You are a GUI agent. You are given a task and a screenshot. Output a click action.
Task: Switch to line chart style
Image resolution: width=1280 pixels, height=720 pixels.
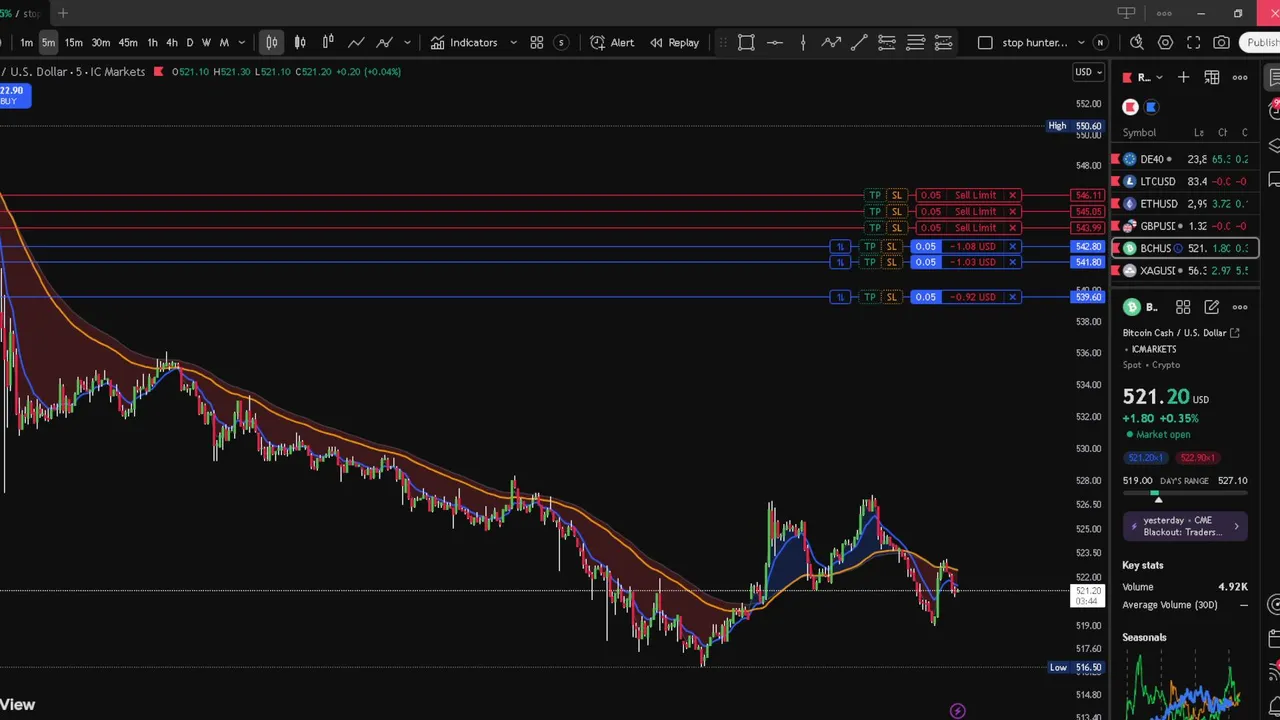tap(356, 42)
